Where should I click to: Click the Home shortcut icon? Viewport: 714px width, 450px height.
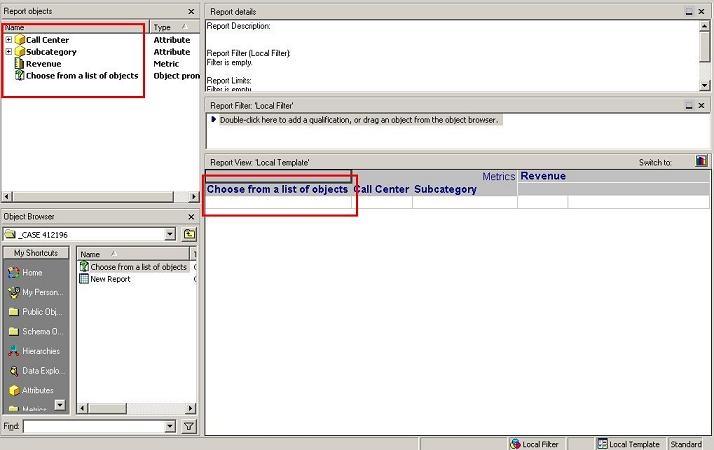click(x=14, y=272)
